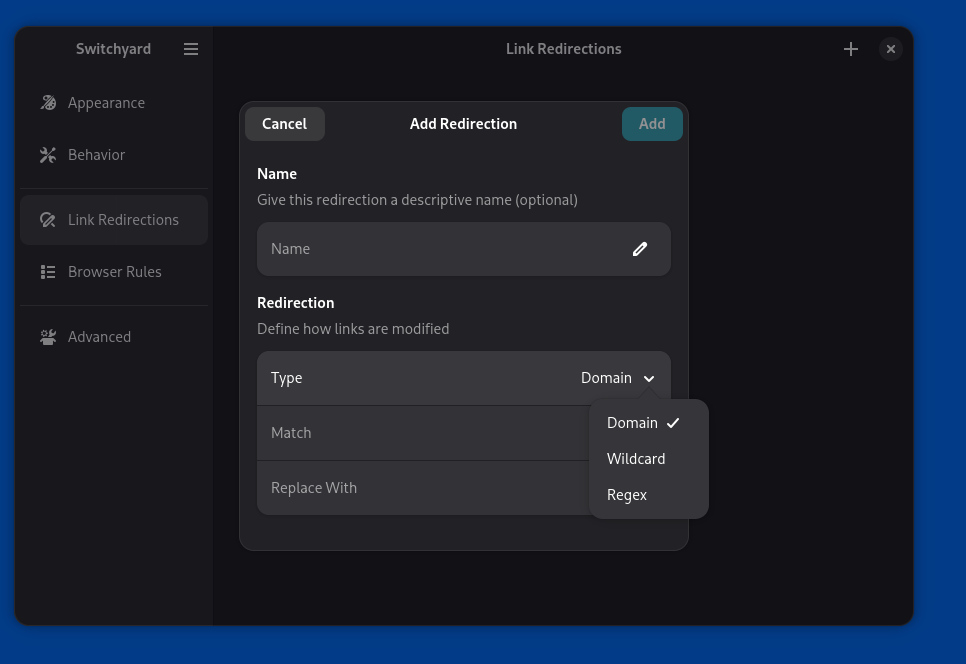The height and width of the screenshot is (664, 966).
Task: Click the Advanced icon in sidebar
Action: pyautogui.click(x=48, y=337)
